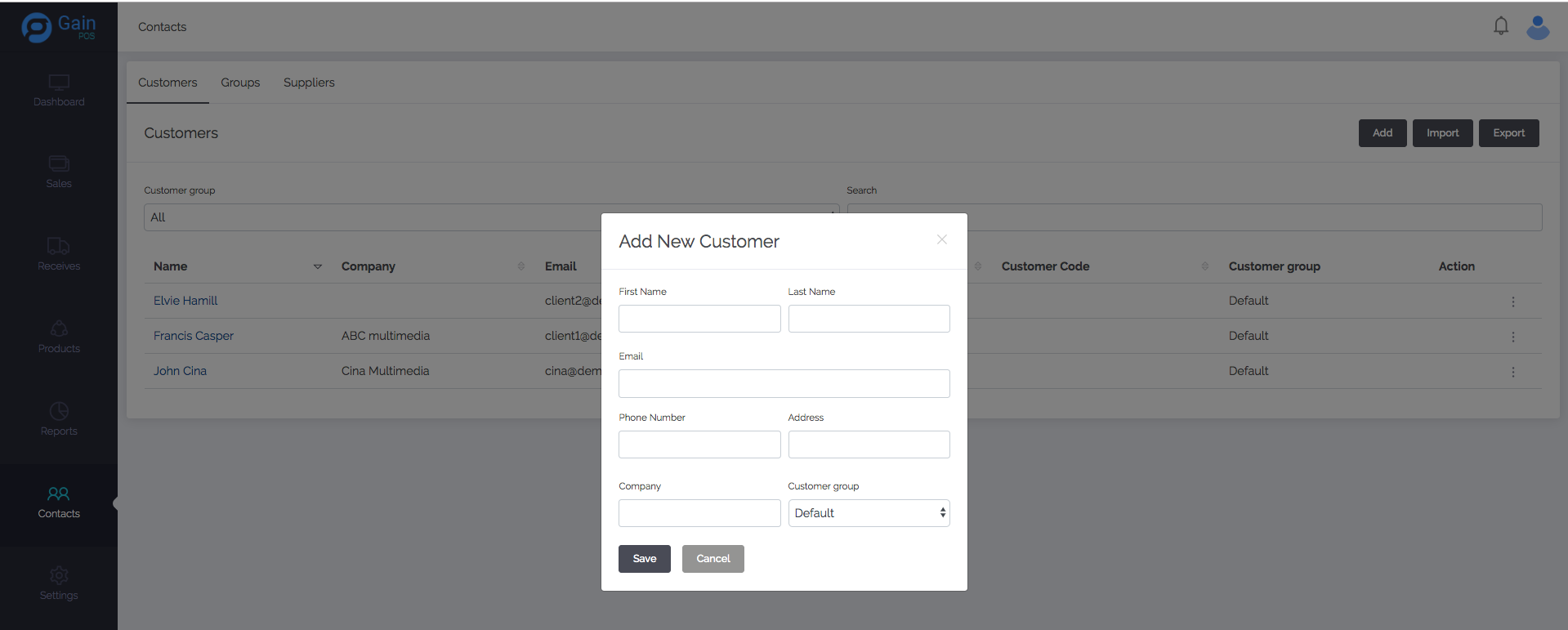Image resolution: width=1568 pixels, height=630 pixels.
Task: Expand the Customer group dropdown in dialog
Action: [868, 513]
